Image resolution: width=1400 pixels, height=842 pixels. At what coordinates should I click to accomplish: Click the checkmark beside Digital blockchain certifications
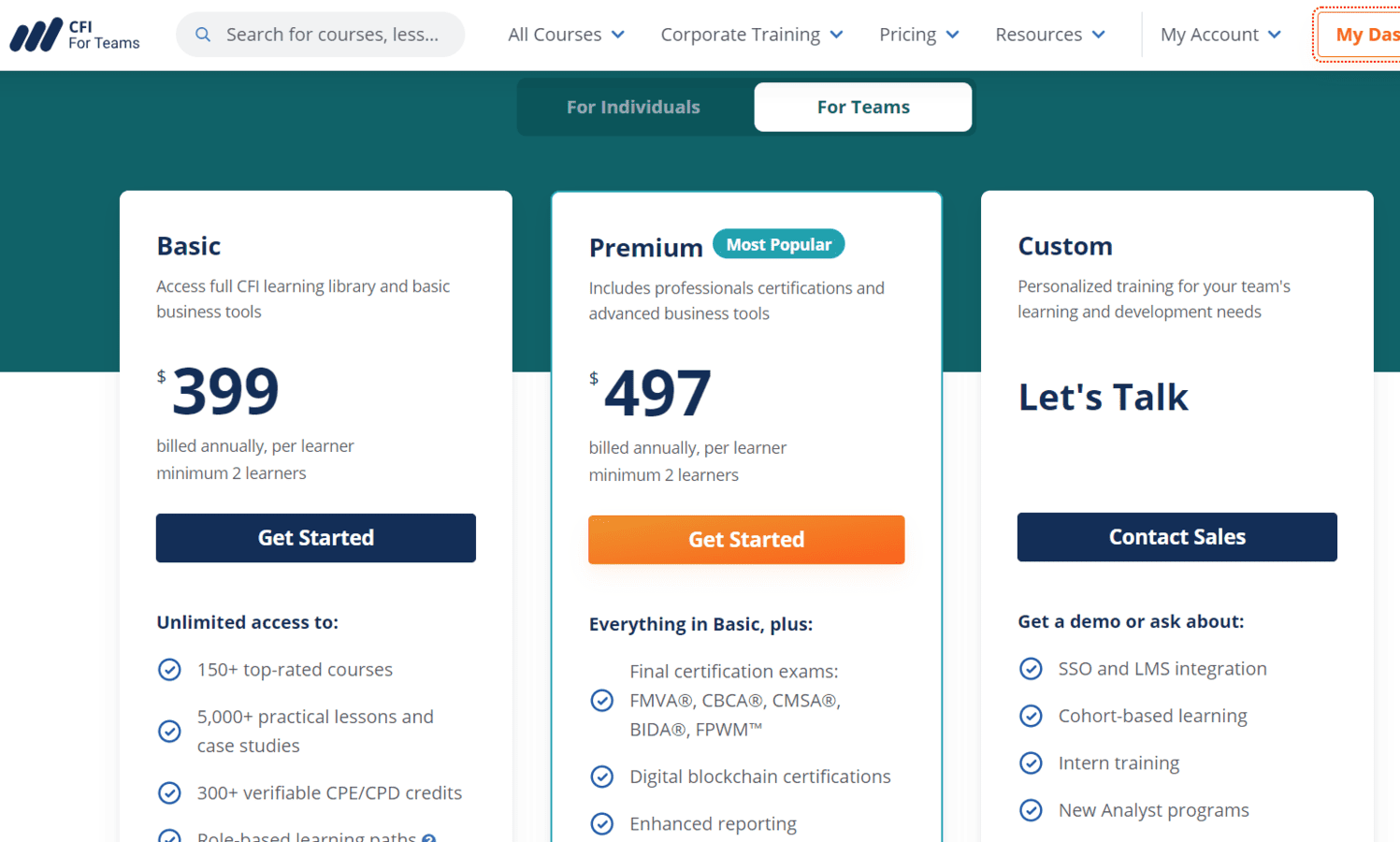pyautogui.click(x=602, y=777)
